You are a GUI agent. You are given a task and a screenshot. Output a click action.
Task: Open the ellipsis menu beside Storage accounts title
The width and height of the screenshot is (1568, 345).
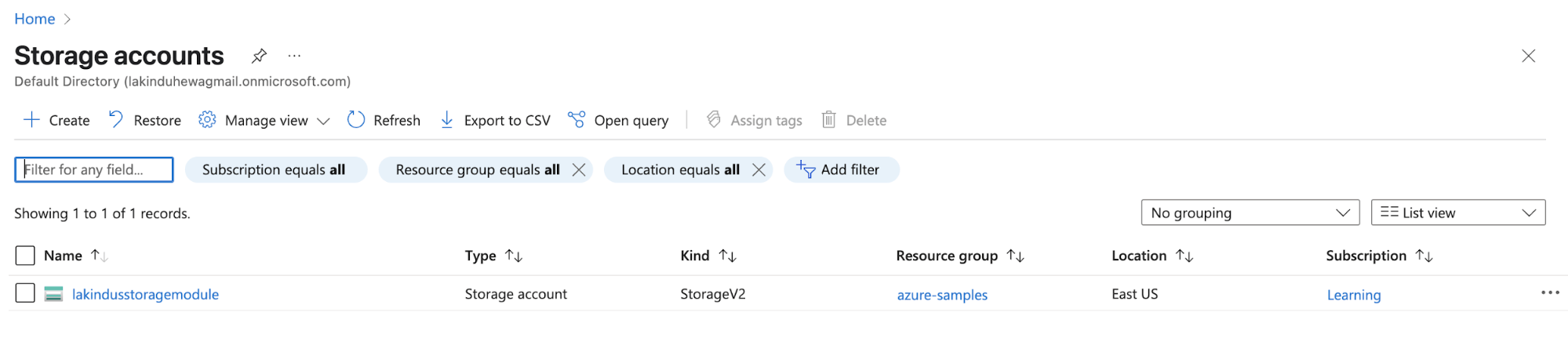click(x=294, y=56)
